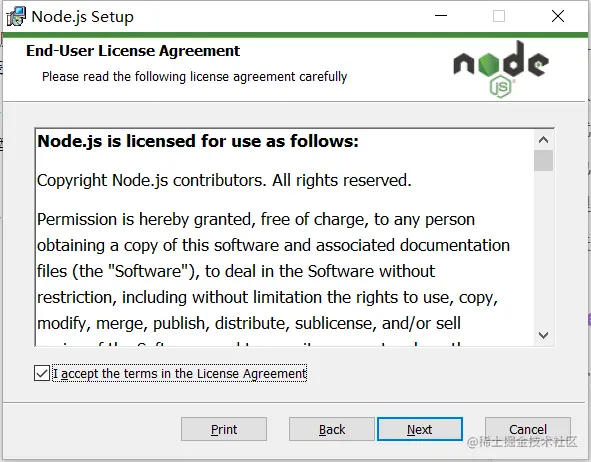The image size is (591, 462).
Task: Click the license scrollbar down arrow
Action: 543,335
